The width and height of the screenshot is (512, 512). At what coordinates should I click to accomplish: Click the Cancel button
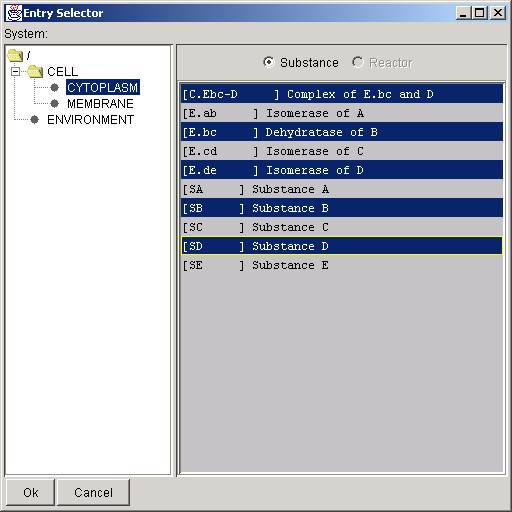93,492
